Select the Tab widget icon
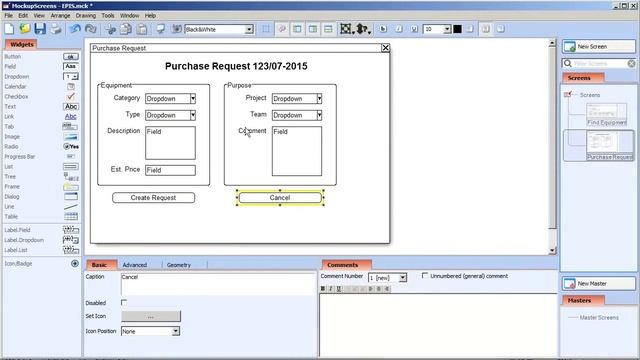The height and width of the screenshot is (360, 640). pyautogui.click(x=70, y=127)
